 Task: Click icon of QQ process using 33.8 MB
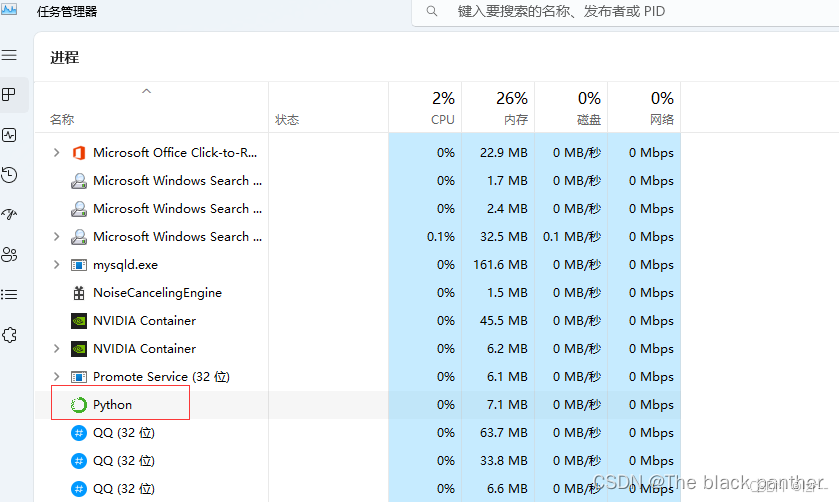click(79, 461)
